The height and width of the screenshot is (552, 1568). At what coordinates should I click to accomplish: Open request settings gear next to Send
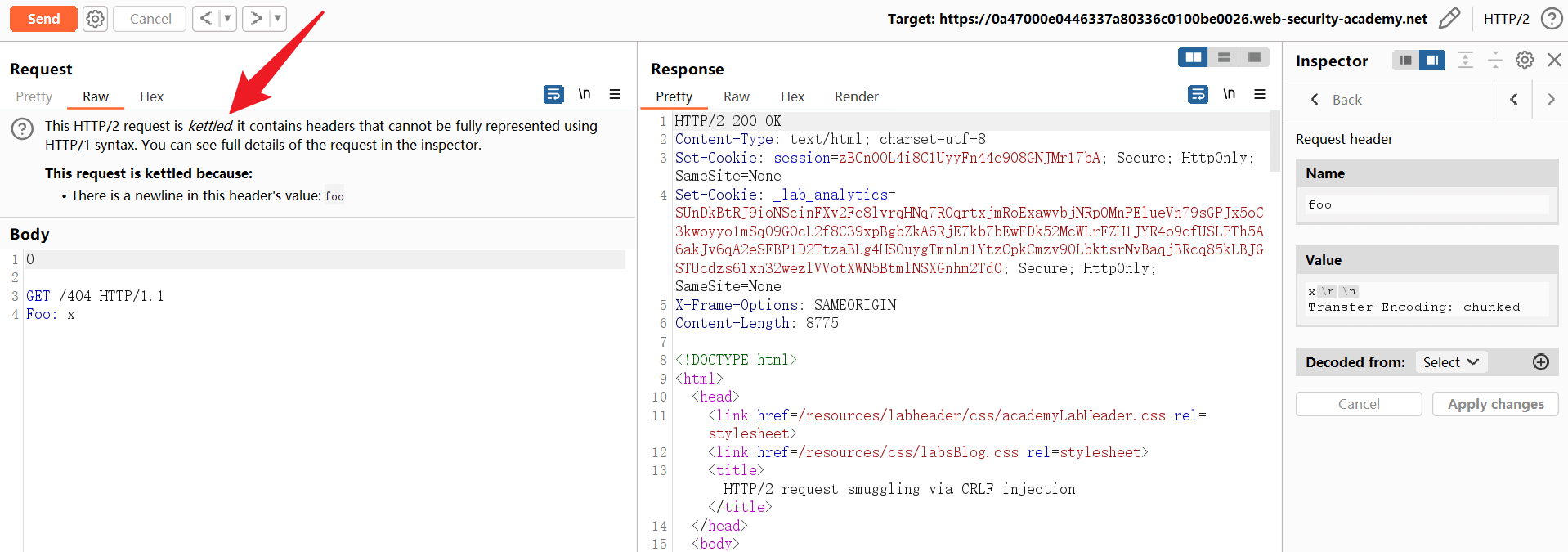(x=96, y=19)
